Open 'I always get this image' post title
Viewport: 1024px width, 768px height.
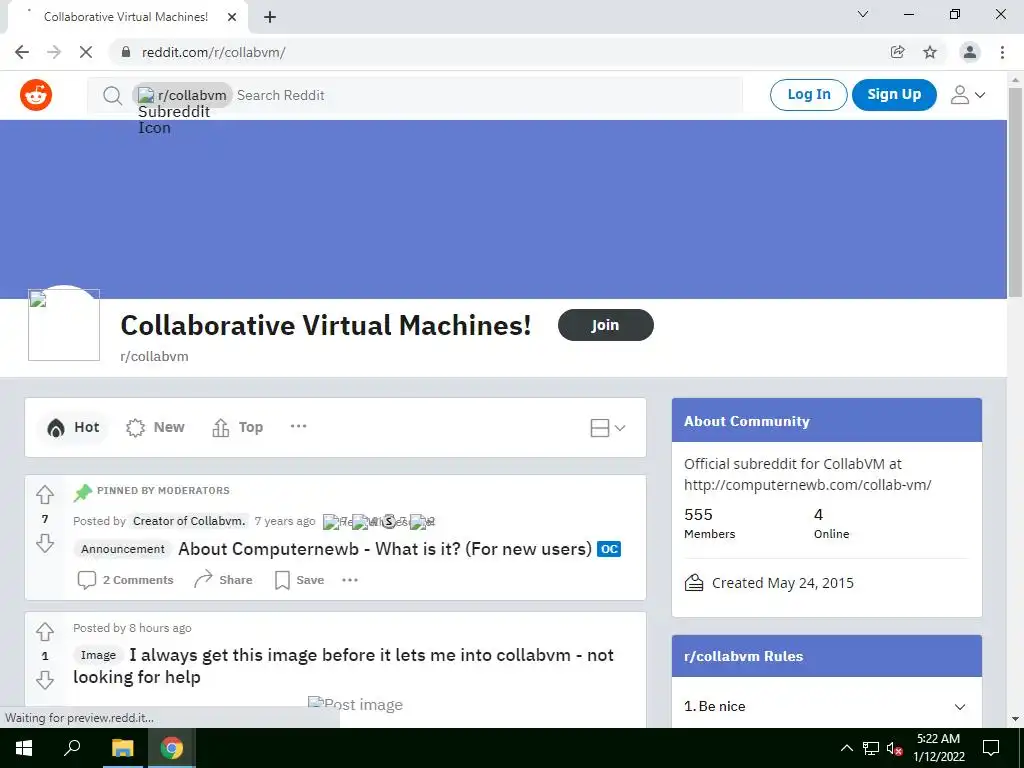343,666
